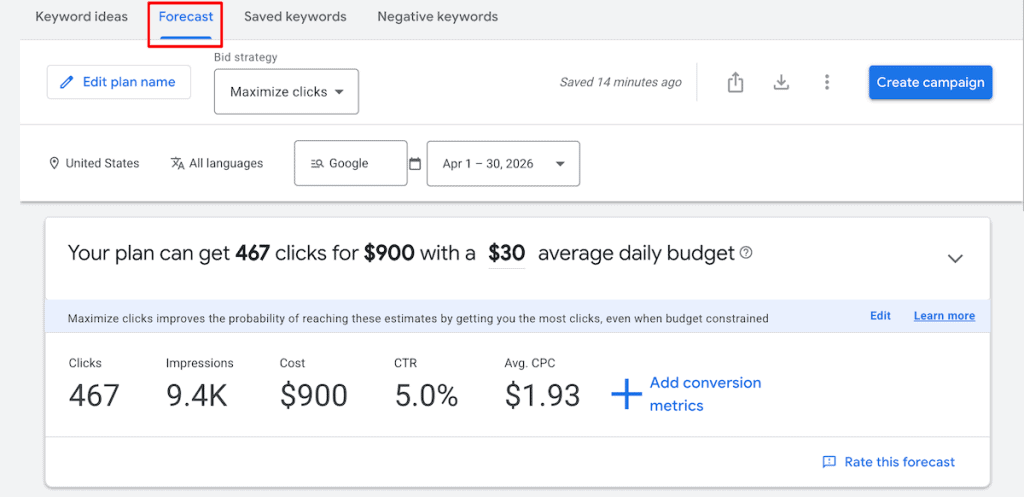Click the average daily budget help icon
This screenshot has width=1024, height=497.
point(747,253)
